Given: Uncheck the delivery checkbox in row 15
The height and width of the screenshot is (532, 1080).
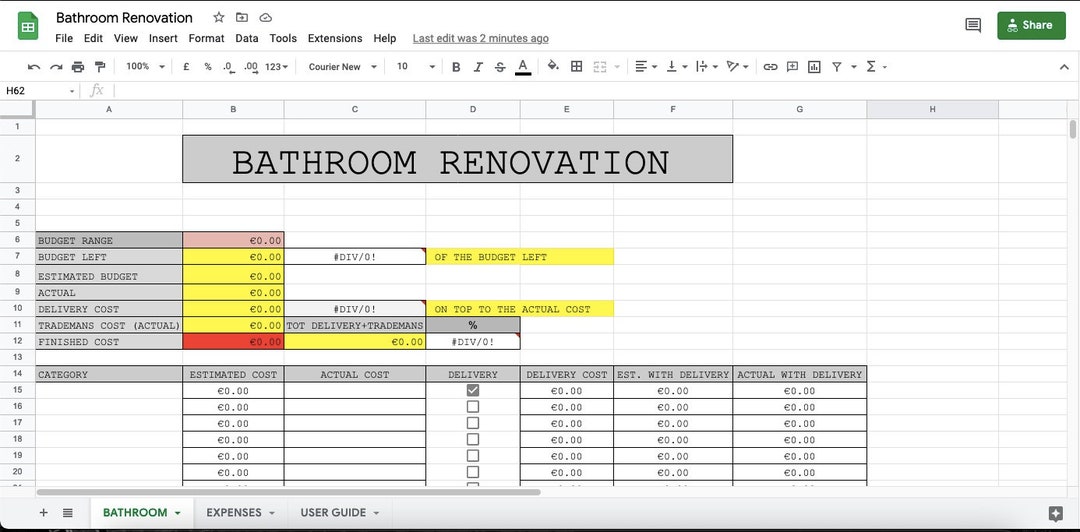Looking at the screenshot, I should coord(472,390).
